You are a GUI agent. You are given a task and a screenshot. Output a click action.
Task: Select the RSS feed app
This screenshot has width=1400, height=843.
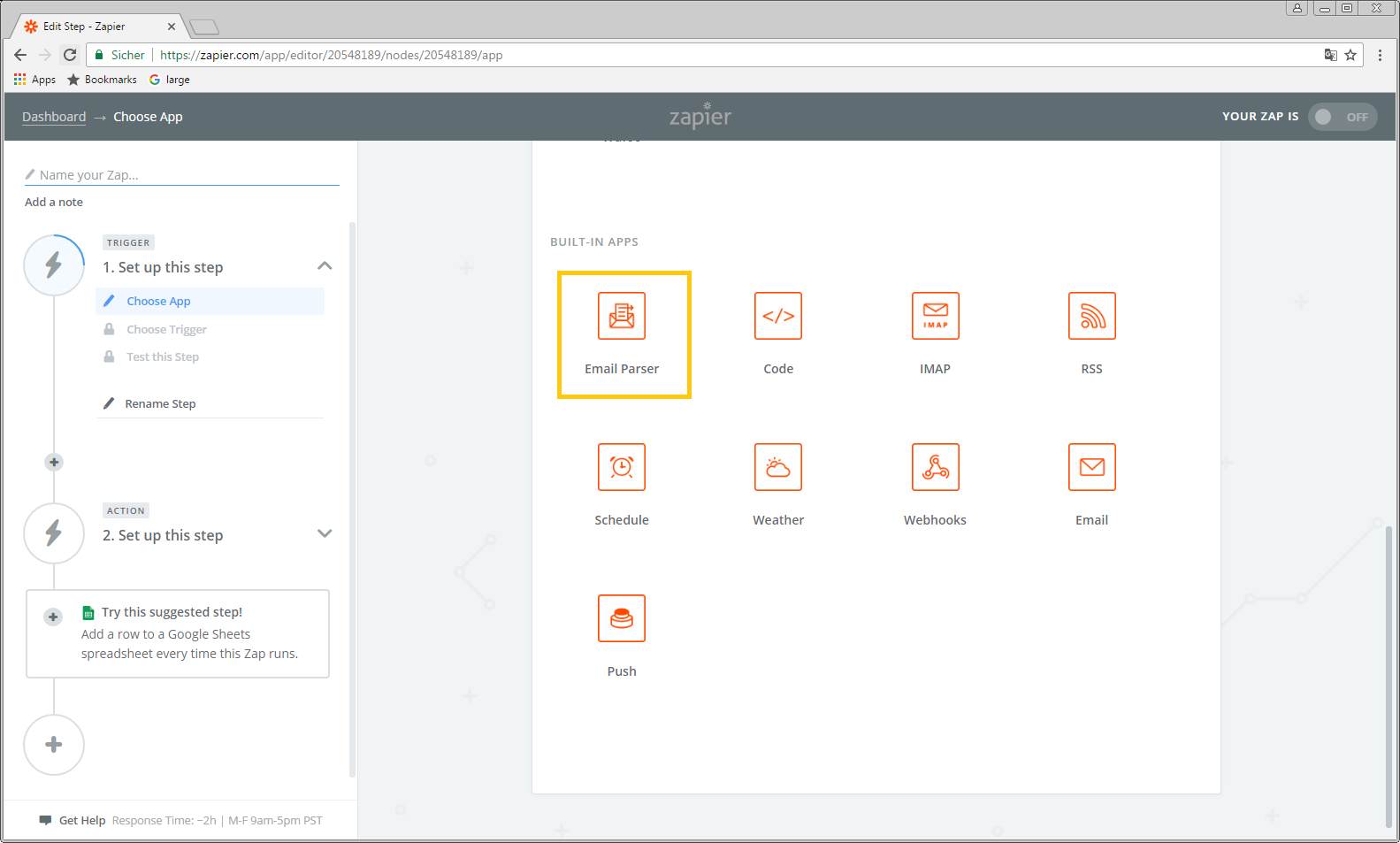tap(1091, 317)
